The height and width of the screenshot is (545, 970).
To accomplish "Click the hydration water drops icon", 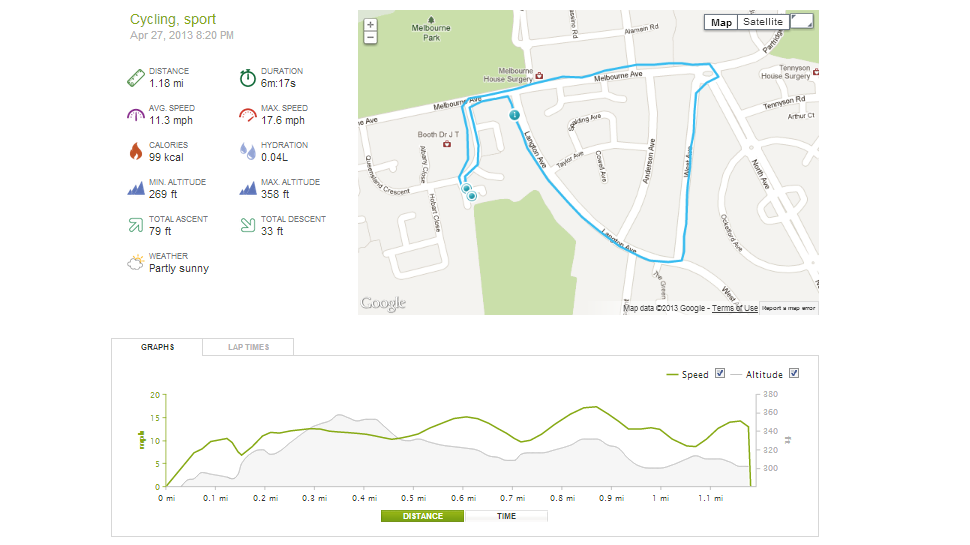I will pos(247,152).
